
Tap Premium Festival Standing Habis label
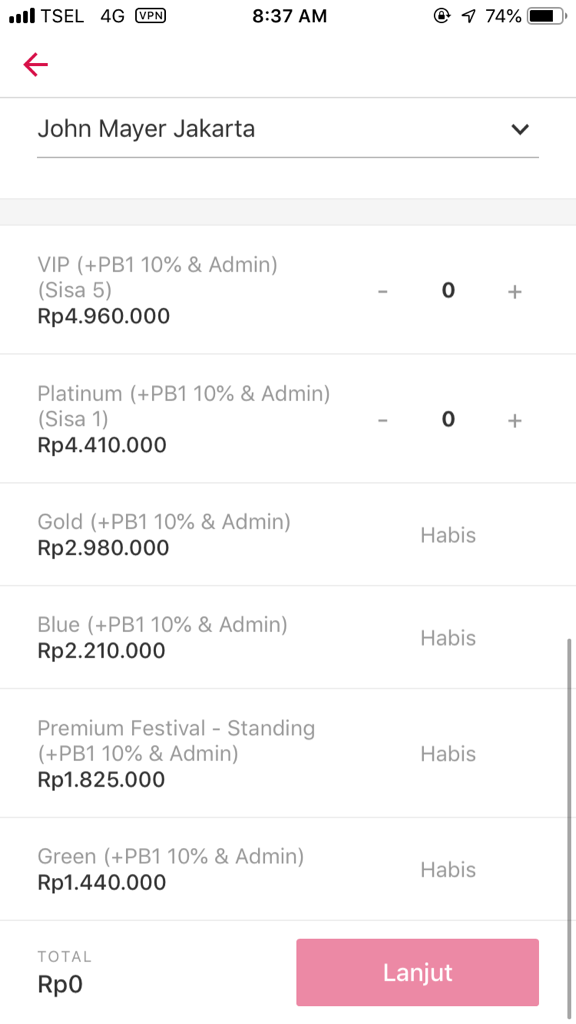[448, 754]
